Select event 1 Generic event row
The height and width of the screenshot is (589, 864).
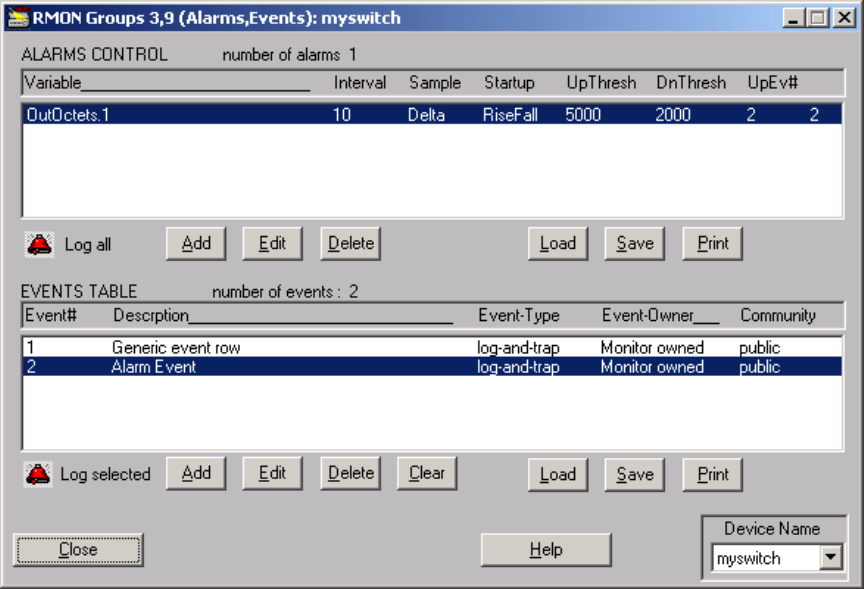click(433, 348)
